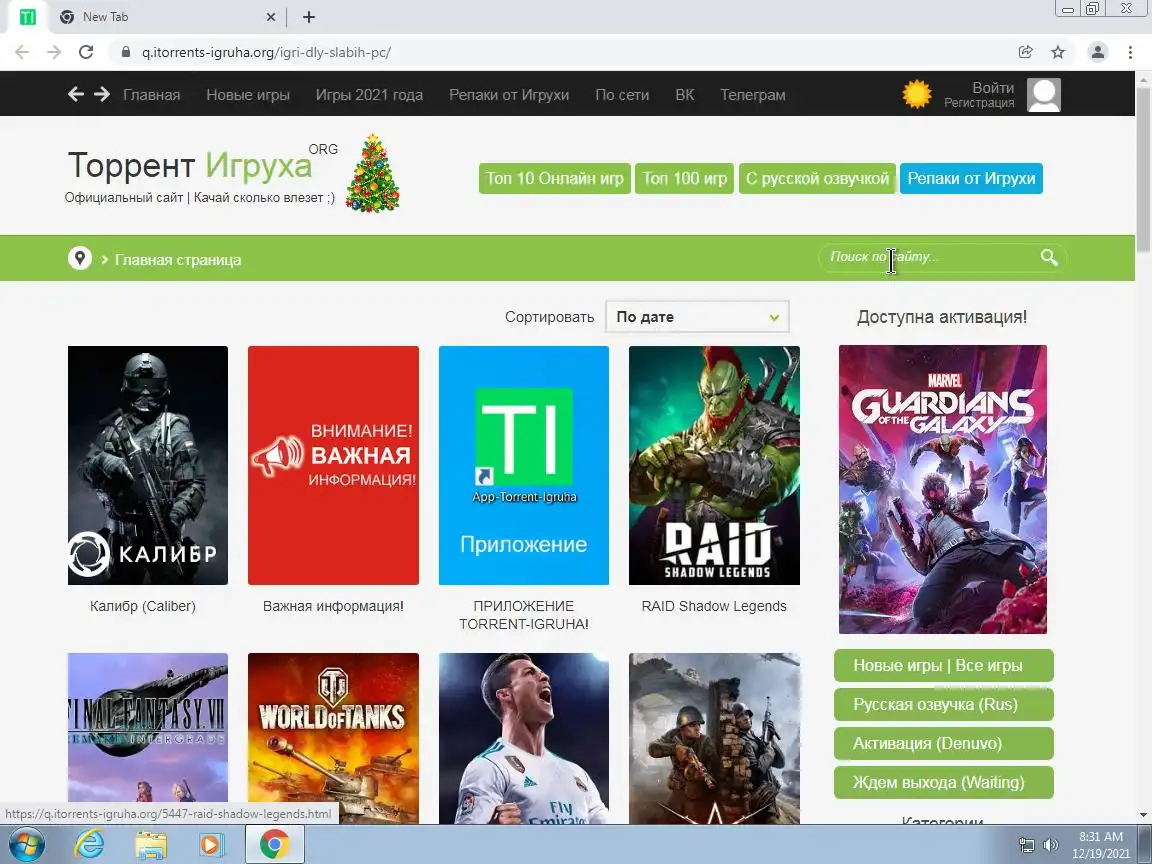This screenshot has height=864, width=1152.
Task: Open the Новые игры menu item
Action: tap(248, 95)
